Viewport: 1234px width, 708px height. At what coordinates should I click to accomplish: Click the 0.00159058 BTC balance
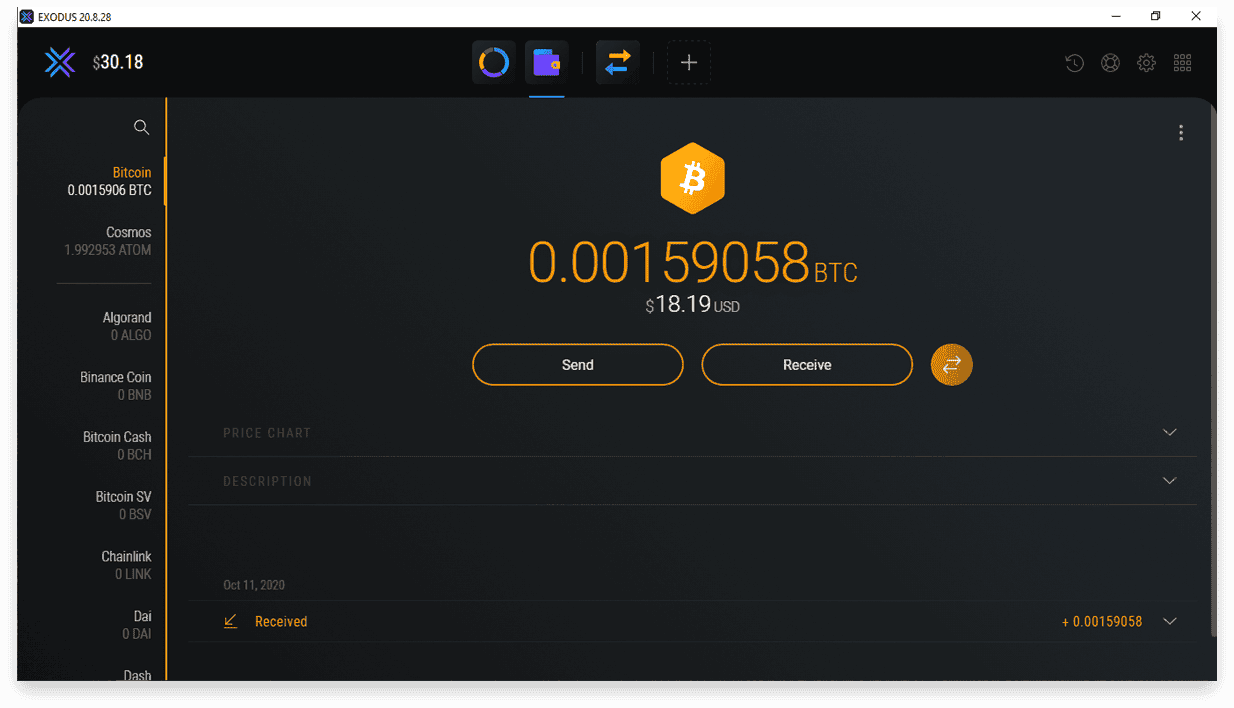693,264
